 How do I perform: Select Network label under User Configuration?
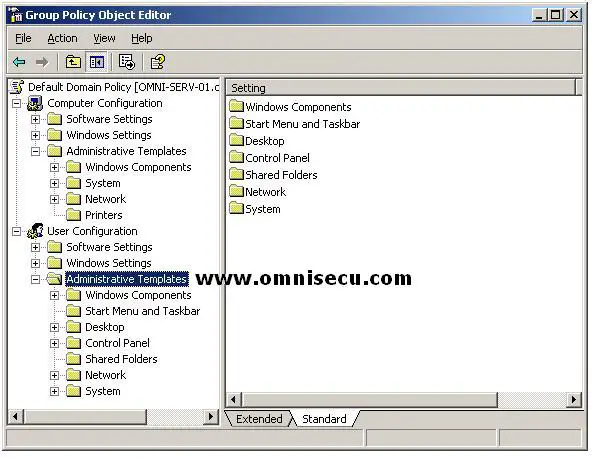click(106, 375)
